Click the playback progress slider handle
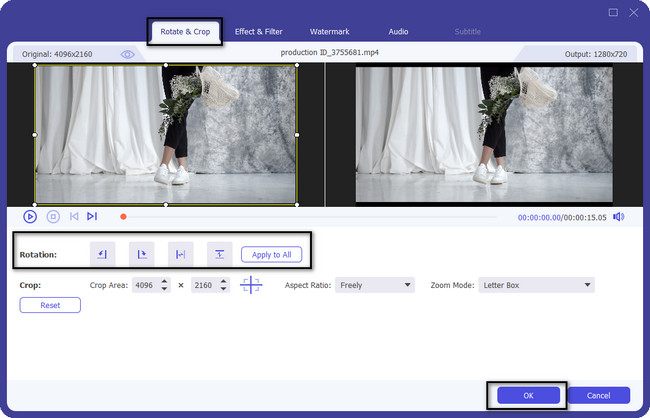Image resolution: width=650 pixels, height=418 pixels. pos(123,216)
